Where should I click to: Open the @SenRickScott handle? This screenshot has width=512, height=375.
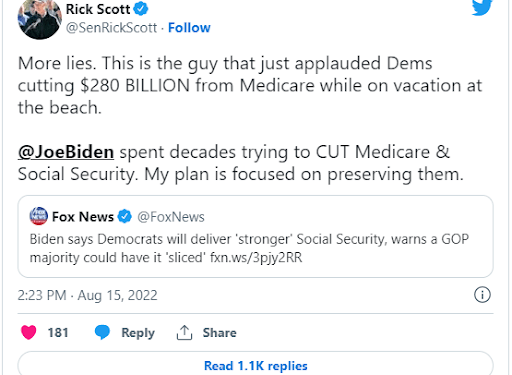pyautogui.click(x=111, y=28)
